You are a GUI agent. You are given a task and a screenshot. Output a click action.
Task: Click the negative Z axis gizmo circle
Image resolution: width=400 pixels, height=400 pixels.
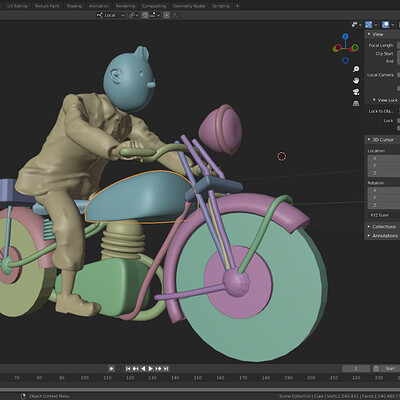point(346,61)
